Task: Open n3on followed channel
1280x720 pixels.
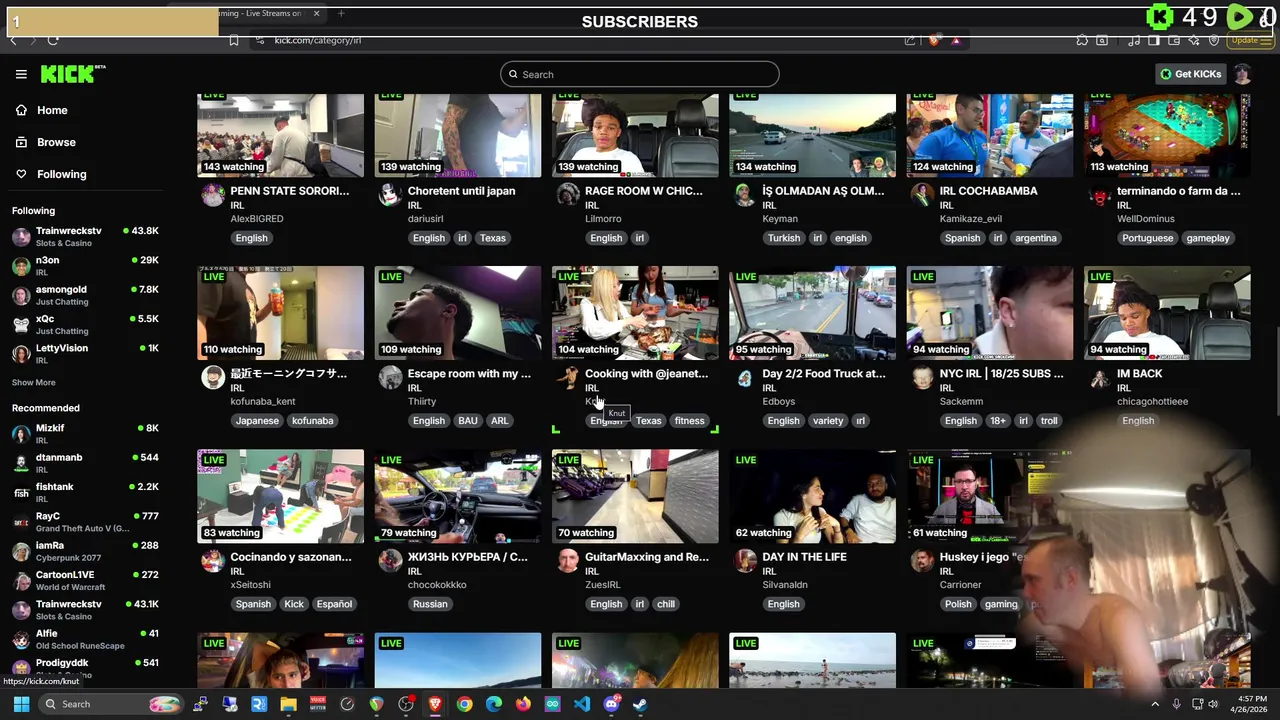Action: (85, 265)
